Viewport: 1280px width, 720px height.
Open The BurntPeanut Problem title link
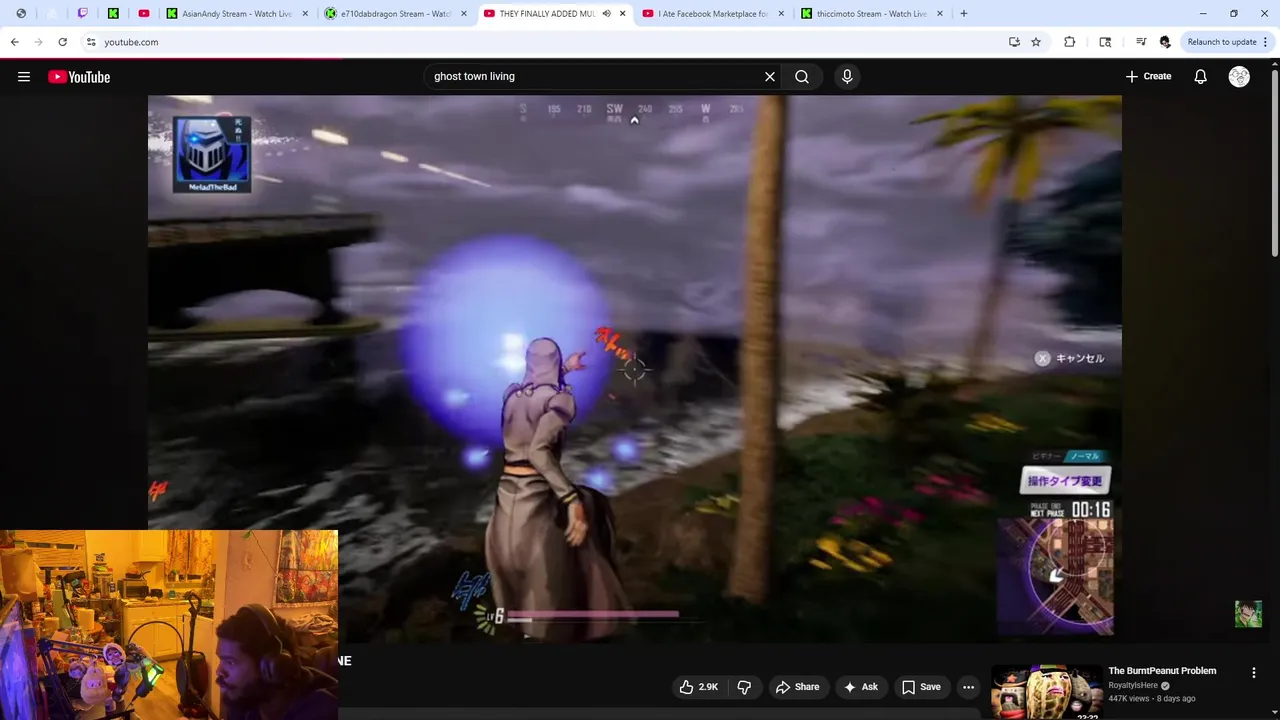point(1162,671)
